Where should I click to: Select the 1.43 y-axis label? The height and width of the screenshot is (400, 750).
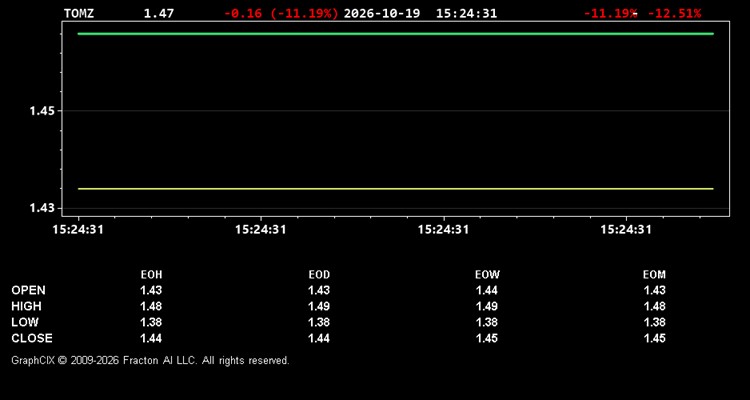click(x=42, y=208)
